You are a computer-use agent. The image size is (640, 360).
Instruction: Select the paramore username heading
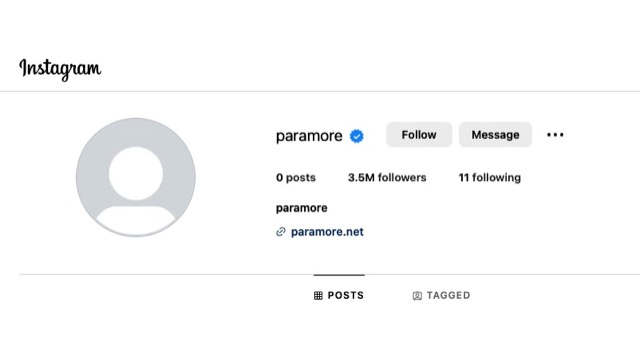[309, 136]
